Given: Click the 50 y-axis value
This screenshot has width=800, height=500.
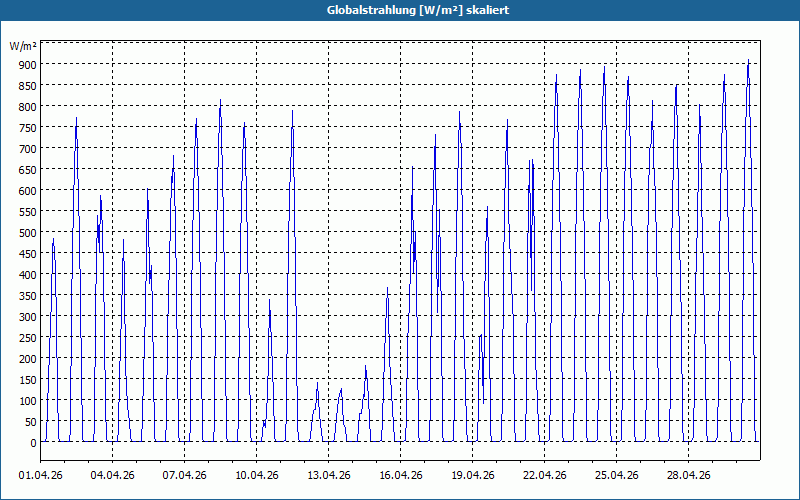Looking at the screenshot, I should tap(31, 422).
